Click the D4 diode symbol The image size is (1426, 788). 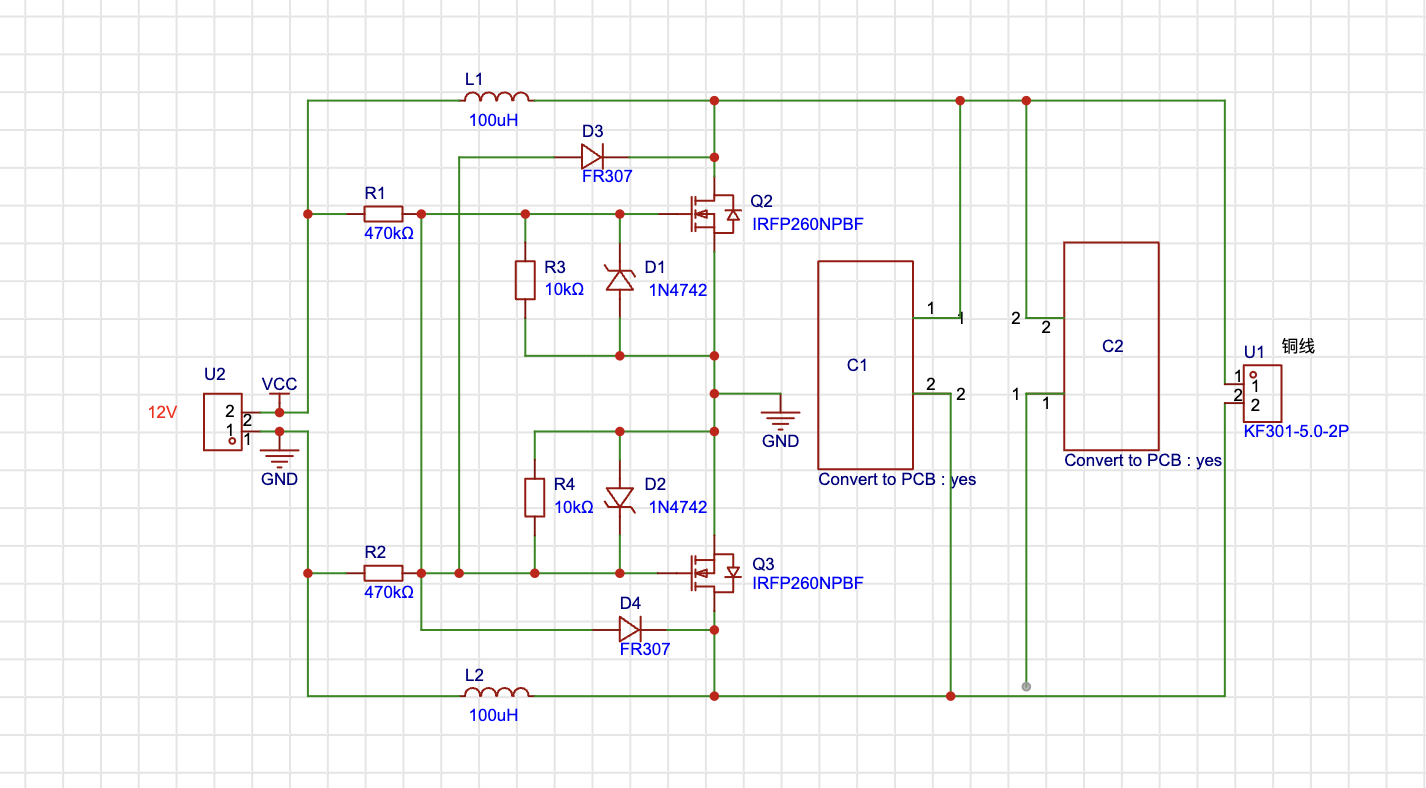click(x=630, y=629)
